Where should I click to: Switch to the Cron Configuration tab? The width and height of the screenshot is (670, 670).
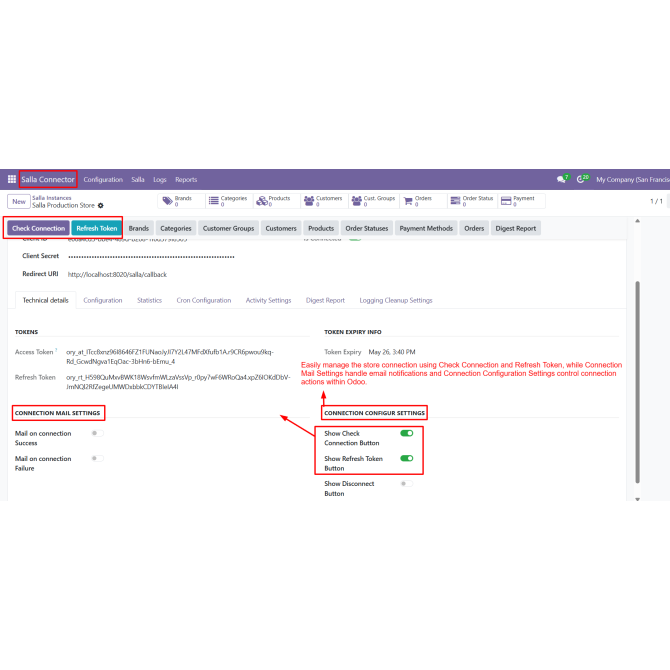204,300
